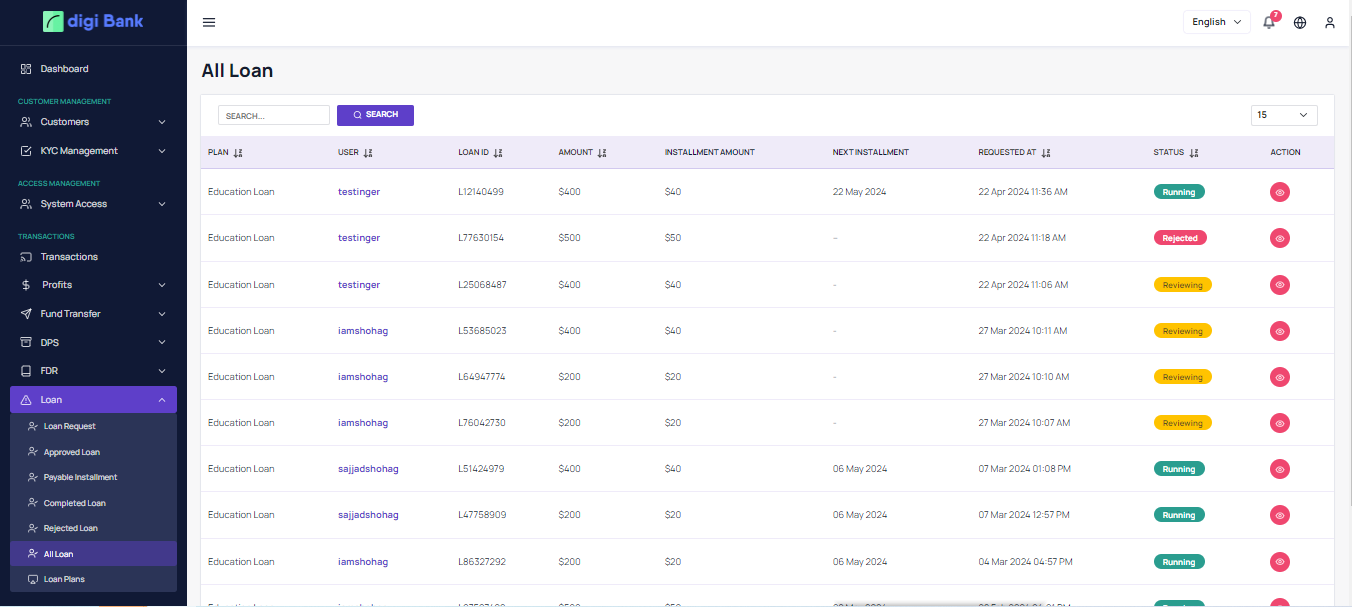Click the search input field
Viewport: 1352px width, 607px height.
coord(273,116)
